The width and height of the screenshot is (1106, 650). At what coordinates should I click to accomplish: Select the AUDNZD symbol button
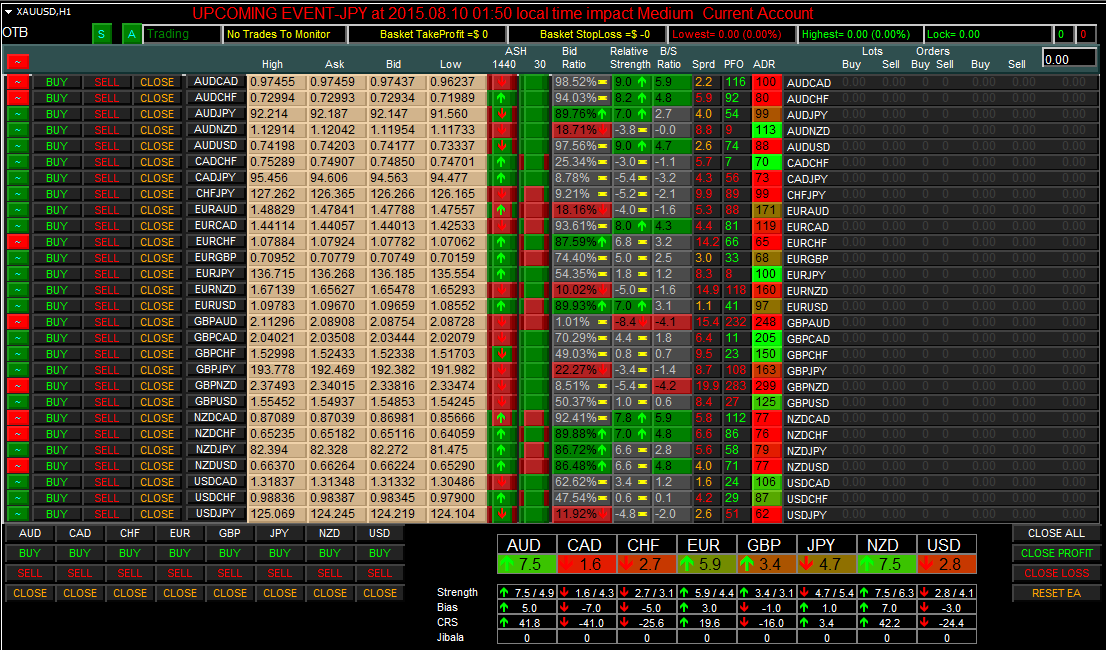216,130
